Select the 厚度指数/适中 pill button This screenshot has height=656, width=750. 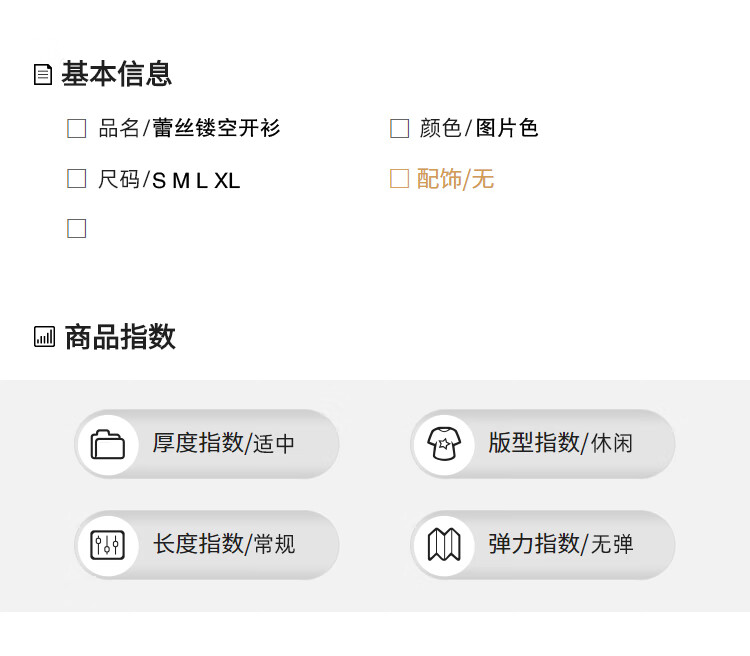pyautogui.click(x=207, y=444)
